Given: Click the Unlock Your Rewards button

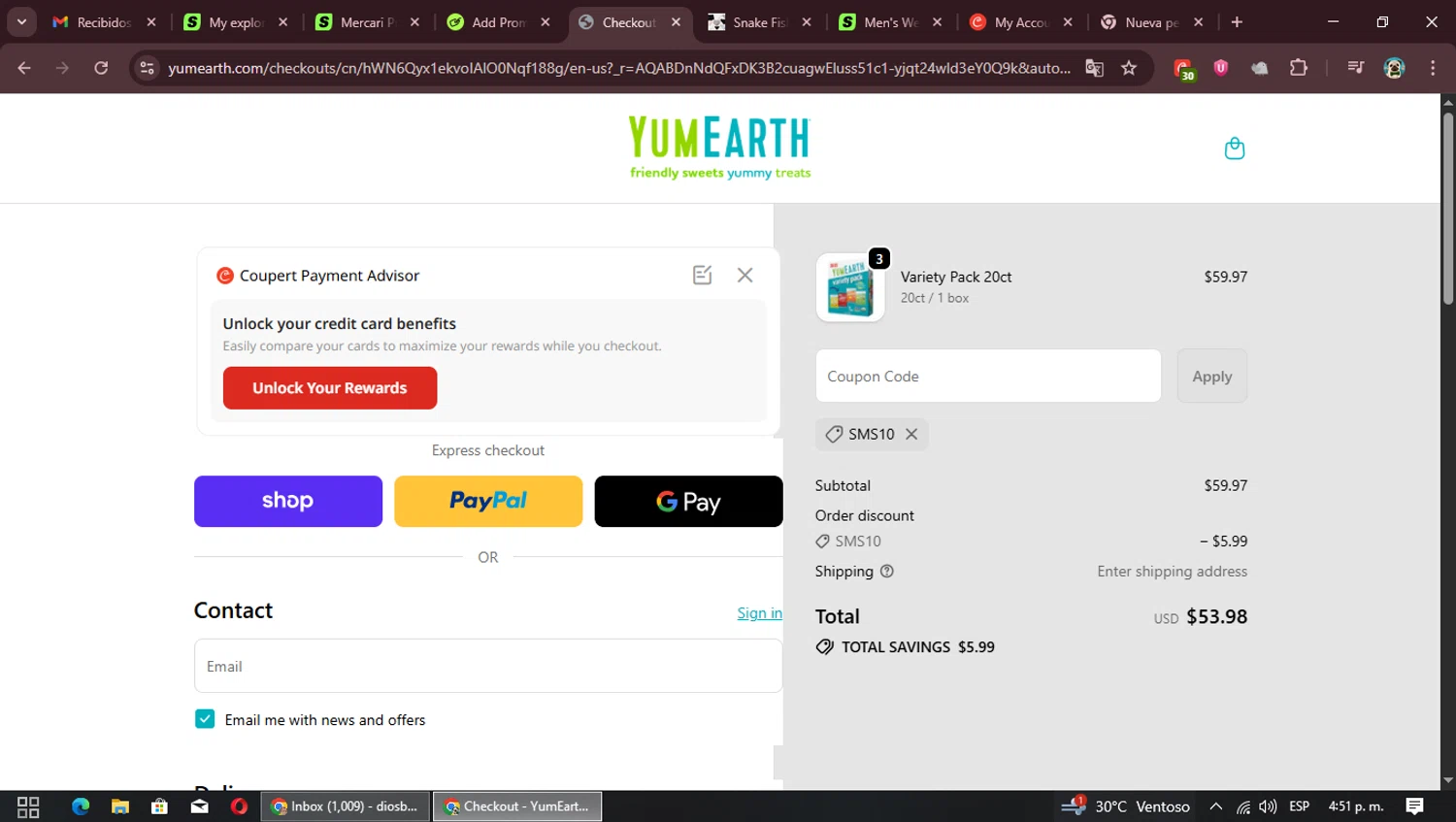Looking at the screenshot, I should pyautogui.click(x=330, y=388).
